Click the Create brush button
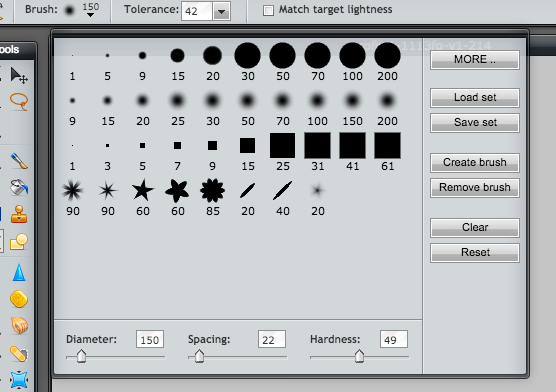Screen dimensions: 556x392 coord(475,162)
